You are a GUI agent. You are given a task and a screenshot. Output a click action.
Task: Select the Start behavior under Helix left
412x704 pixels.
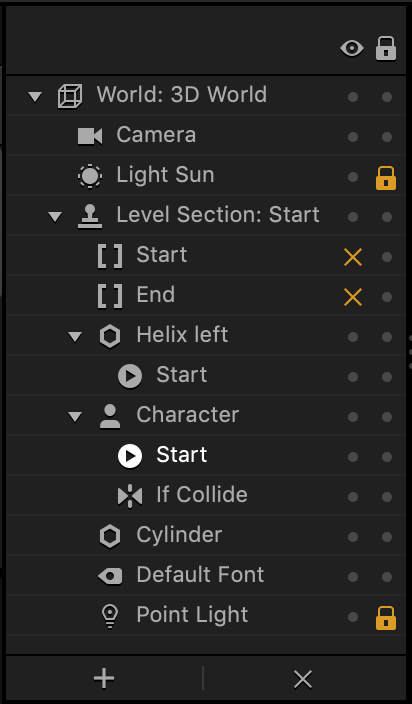(181, 375)
